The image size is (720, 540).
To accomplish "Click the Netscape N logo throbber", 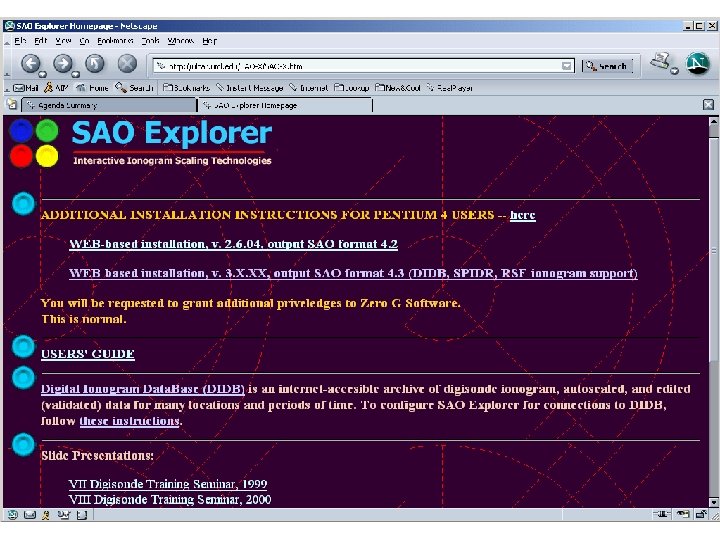I will [x=698, y=63].
